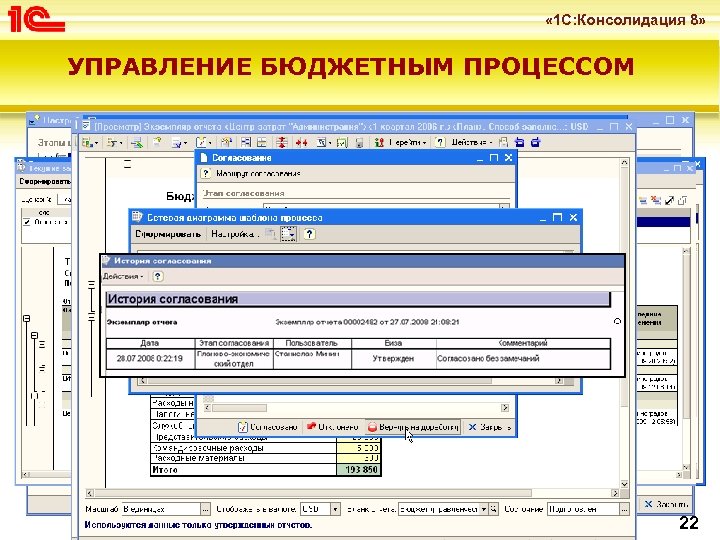Image resolution: width=720 pixels, height=540 pixels.
Task: Click the dotted selection icon in Сетевая диаграмма toolbar
Action: 288,234
